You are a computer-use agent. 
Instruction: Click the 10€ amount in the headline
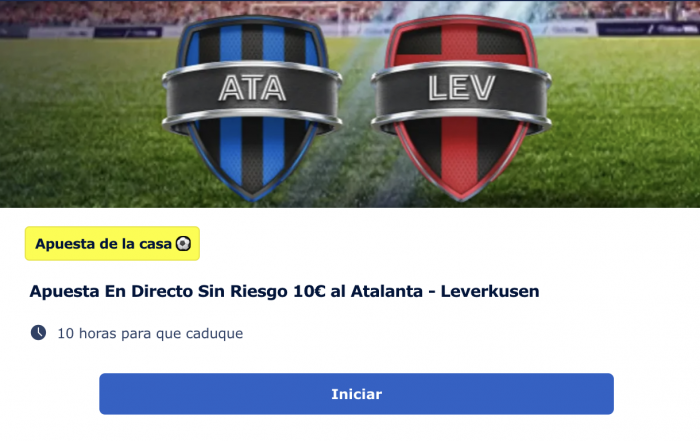[x=309, y=291]
